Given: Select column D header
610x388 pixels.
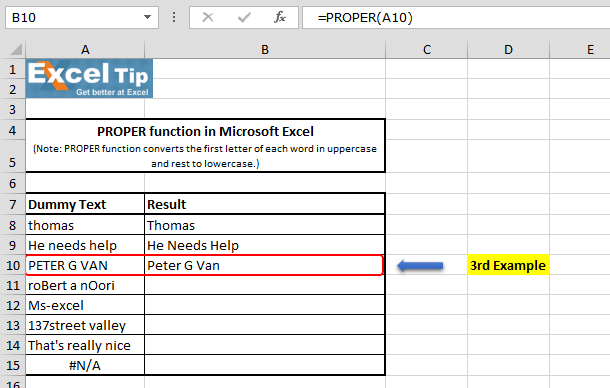Looking at the screenshot, I should 508,49.
